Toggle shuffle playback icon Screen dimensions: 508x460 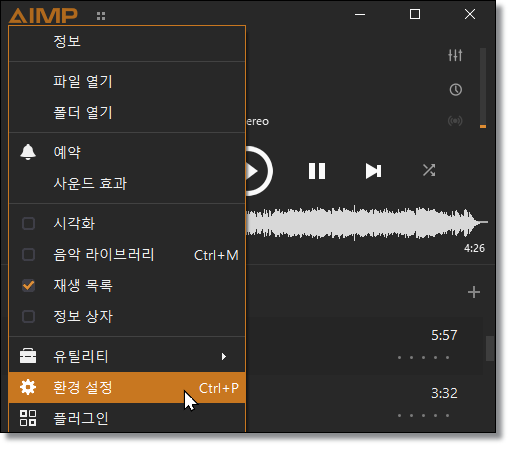(429, 170)
